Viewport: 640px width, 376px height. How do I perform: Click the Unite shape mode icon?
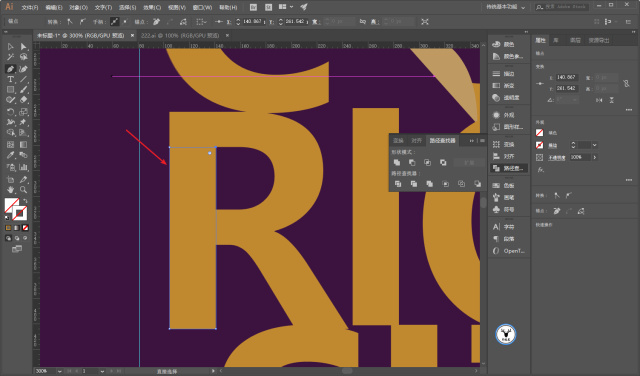(x=397, y=162)
